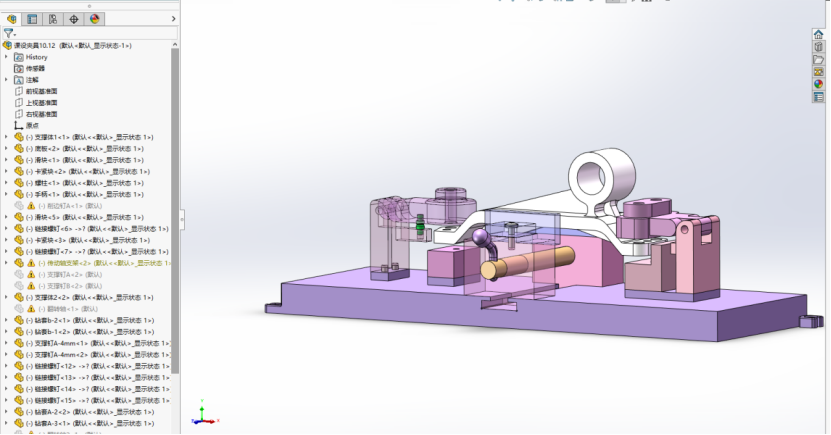Click the panel collapse handle at left edge

(182, 219)
